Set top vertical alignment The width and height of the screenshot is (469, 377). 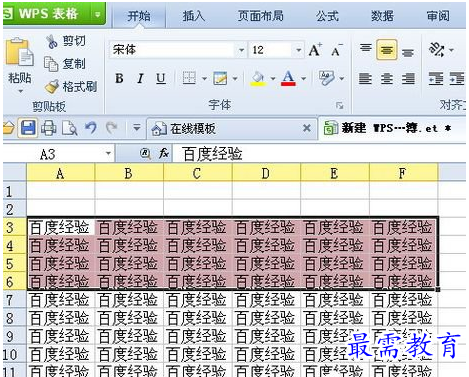click(x=366, y=49)
